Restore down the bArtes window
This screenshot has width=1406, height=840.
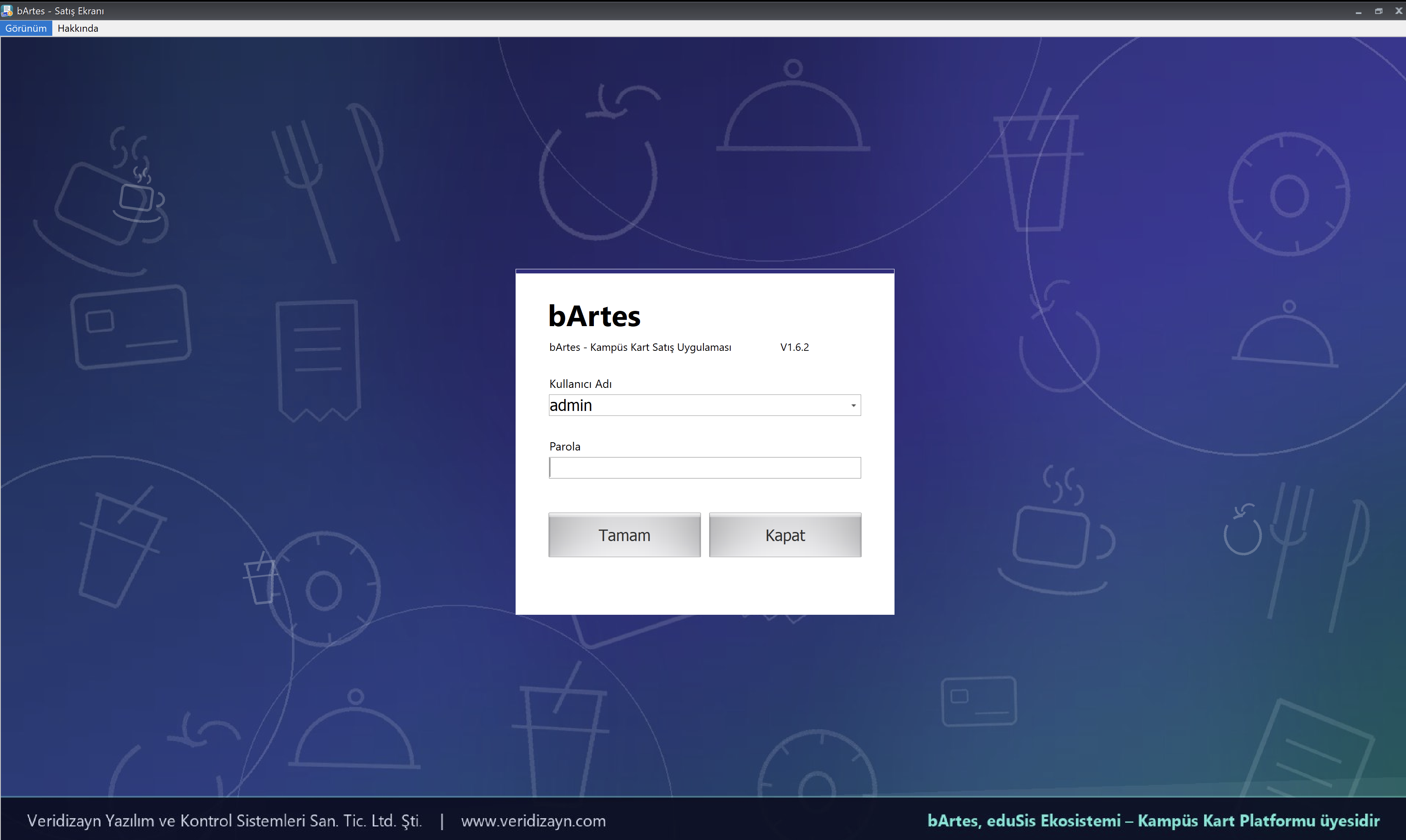1379,11
